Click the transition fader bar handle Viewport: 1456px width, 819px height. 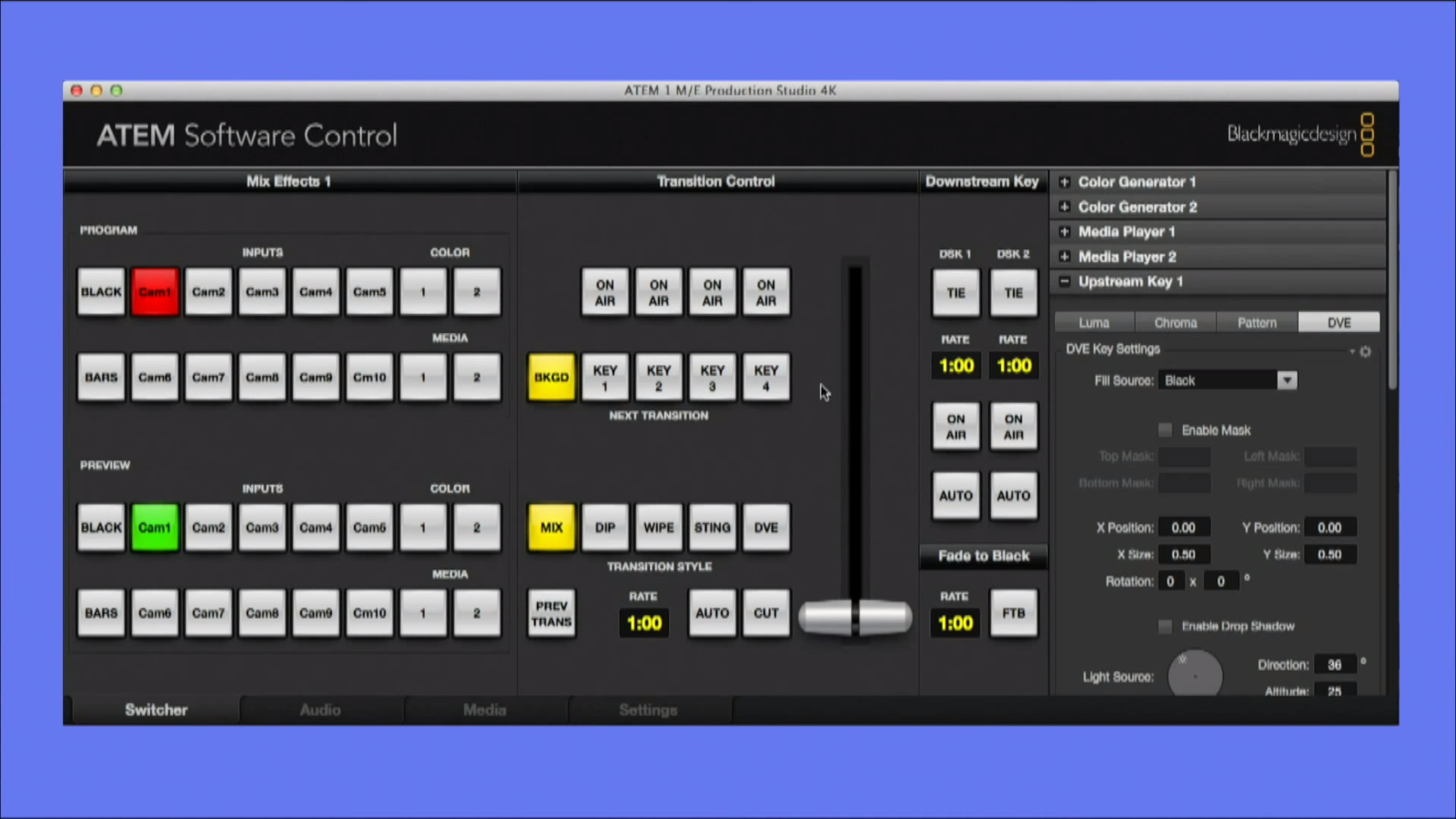855,617
